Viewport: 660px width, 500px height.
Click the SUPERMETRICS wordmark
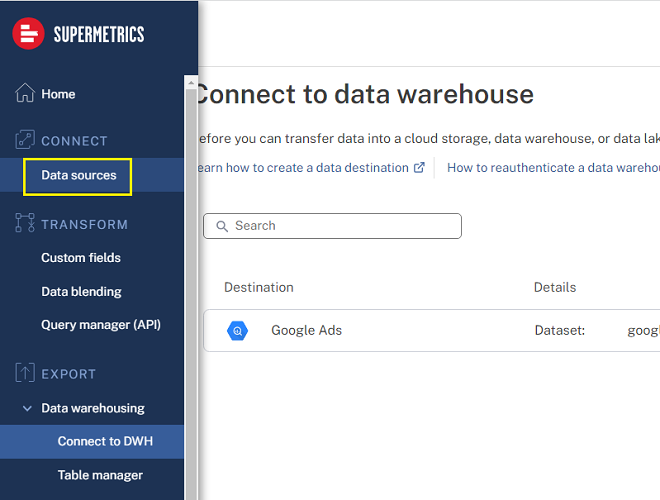pos(99,35)
